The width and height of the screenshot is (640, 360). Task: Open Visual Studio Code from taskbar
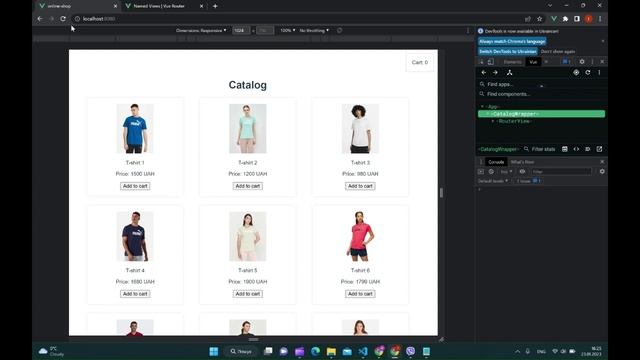click(363, 351)
